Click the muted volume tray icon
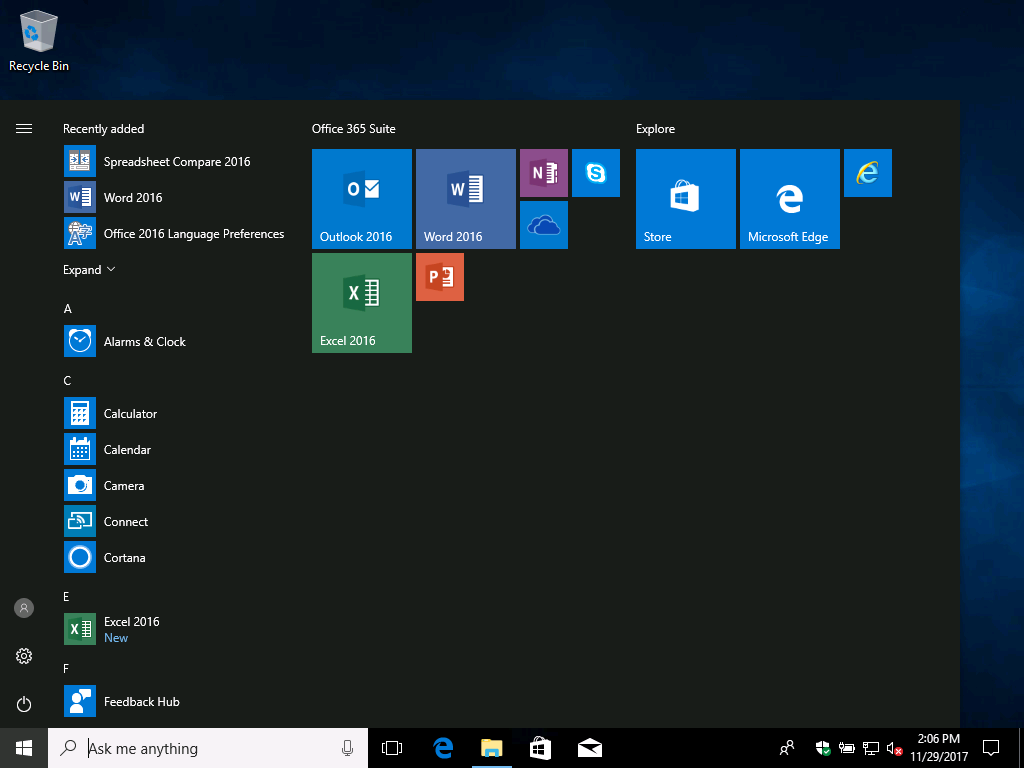Viewport: 1024px width, 768px height. tap(894, 748)
